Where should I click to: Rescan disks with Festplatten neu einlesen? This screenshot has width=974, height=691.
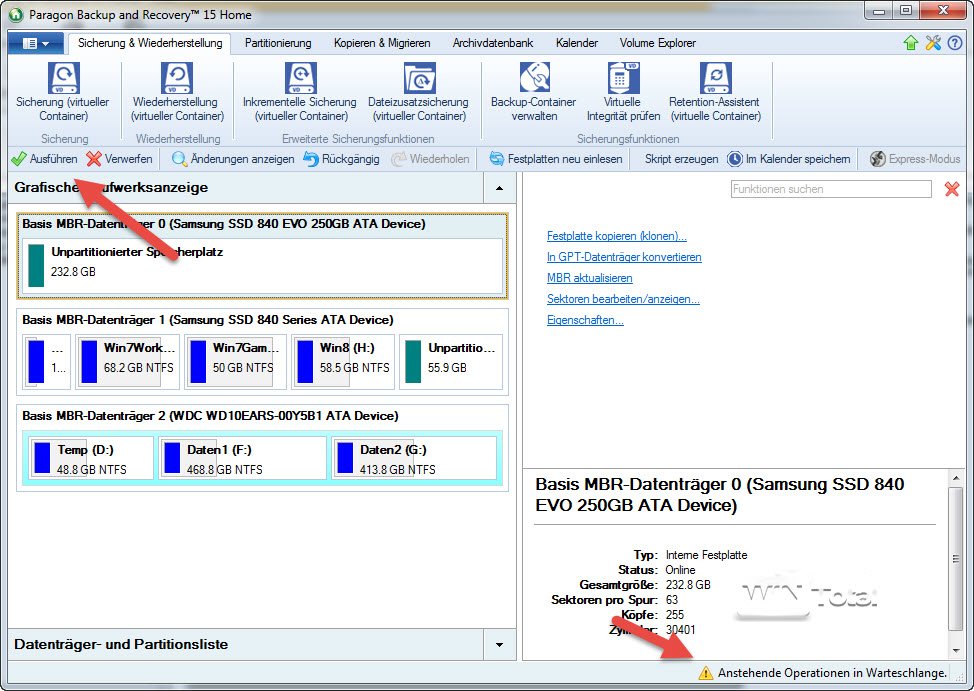click(x=555, y=159)
